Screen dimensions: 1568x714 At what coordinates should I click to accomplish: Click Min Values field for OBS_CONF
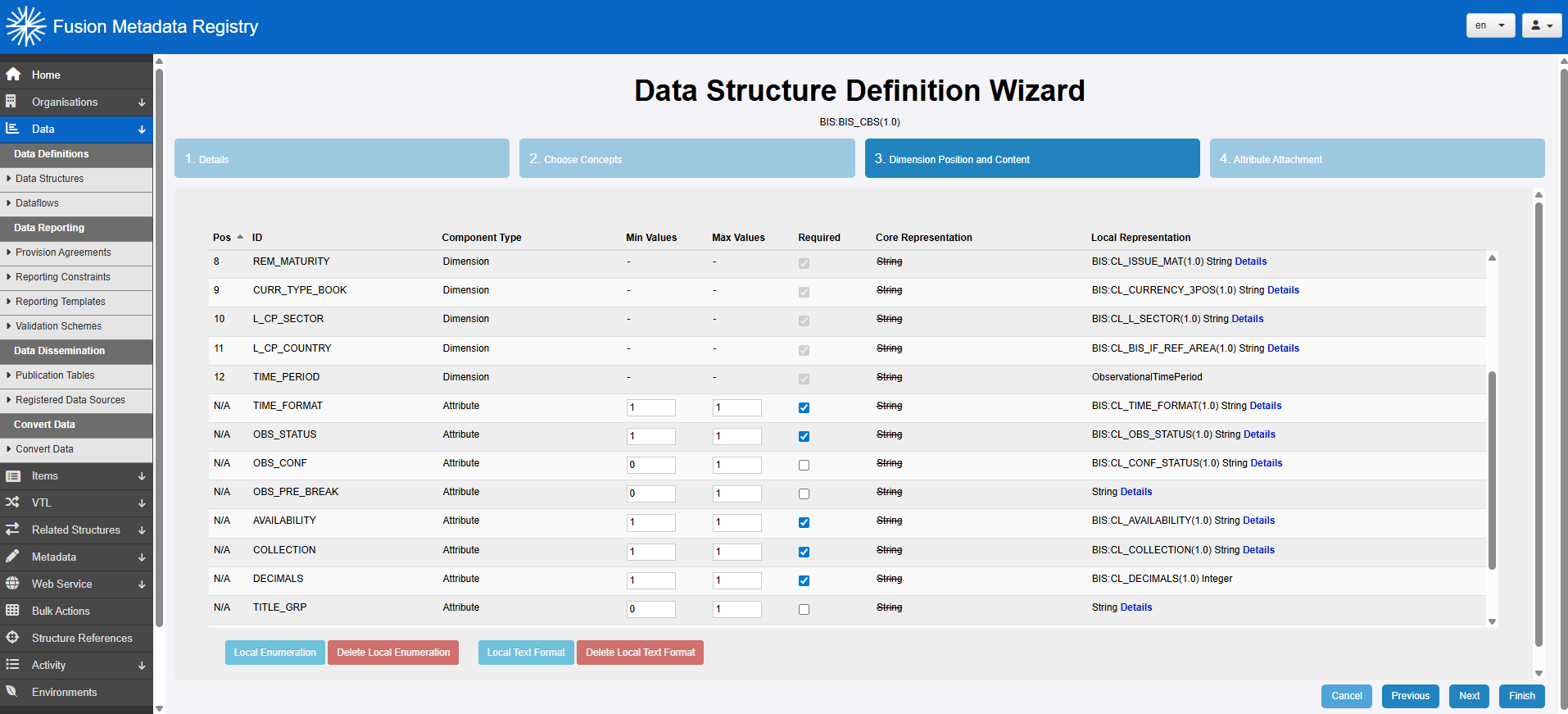pyautogui.click(x=651, y=465)
